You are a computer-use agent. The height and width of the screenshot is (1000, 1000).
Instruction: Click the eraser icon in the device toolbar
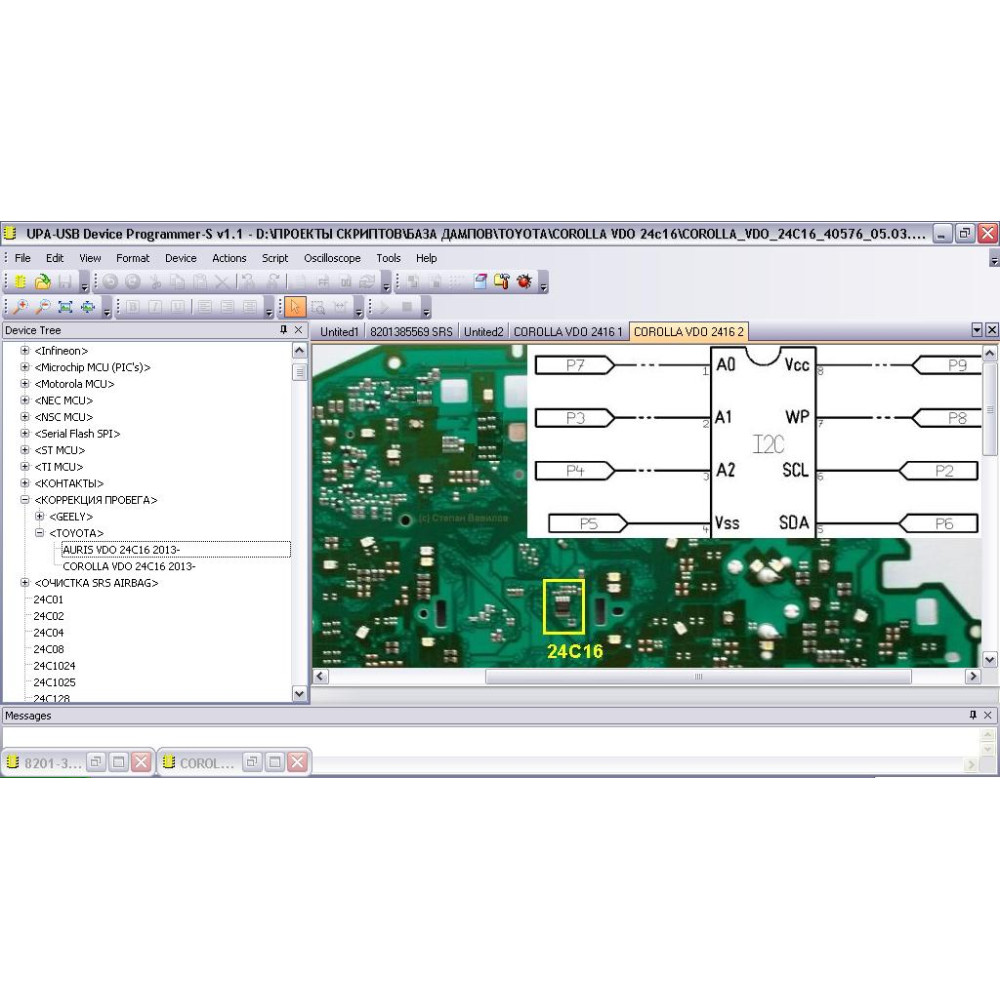pyautogui.click(x=480, y=281)
